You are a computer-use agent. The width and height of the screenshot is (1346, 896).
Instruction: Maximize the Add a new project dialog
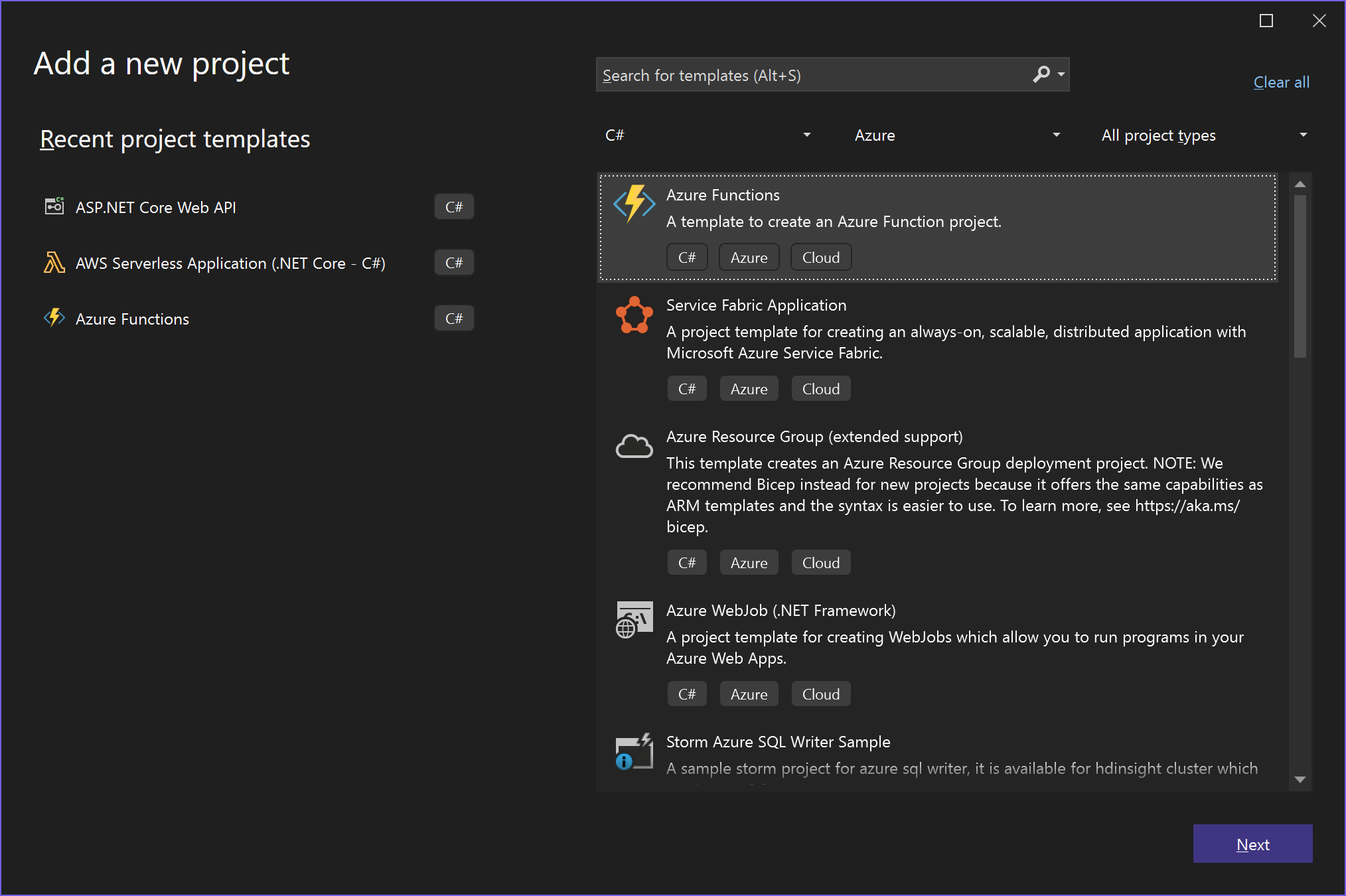coord(1266,21)
